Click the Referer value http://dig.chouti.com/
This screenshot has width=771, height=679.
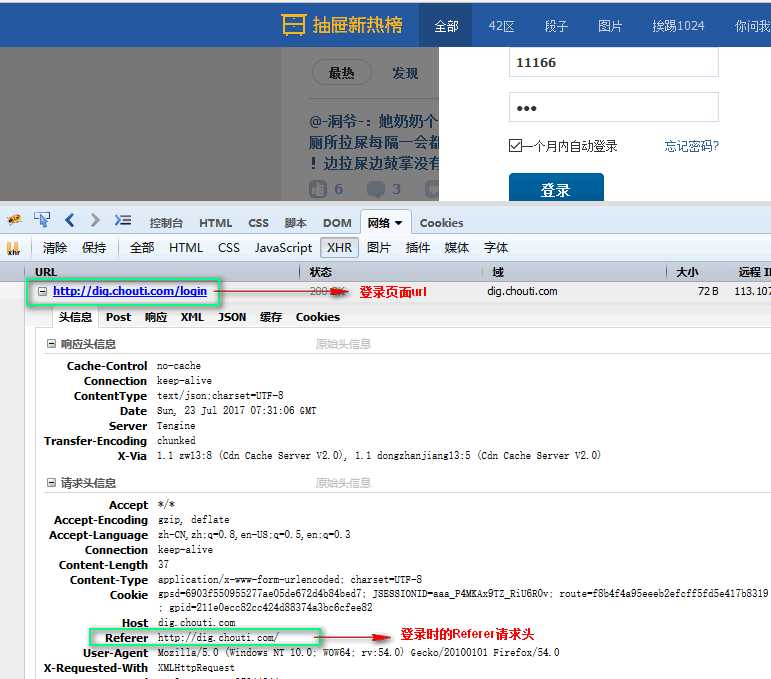(x=218, y=638)
